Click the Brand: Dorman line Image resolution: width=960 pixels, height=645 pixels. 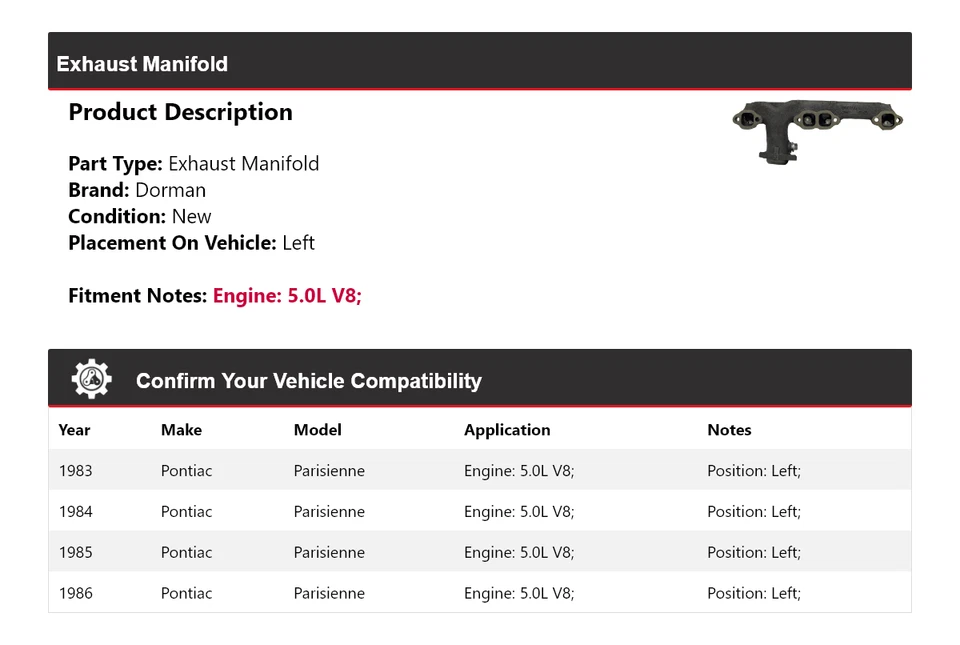tap(137, 190)
